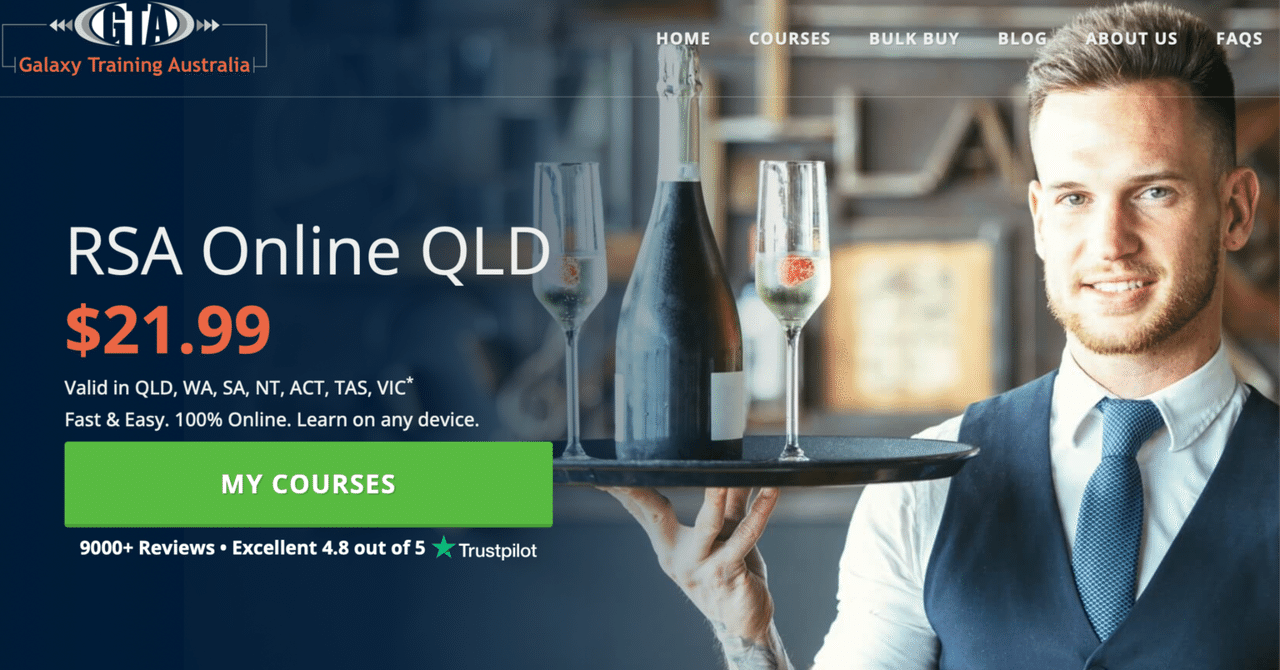Click the 9000+ Reviews text
Screen dimensions: 1280x670
147,548
